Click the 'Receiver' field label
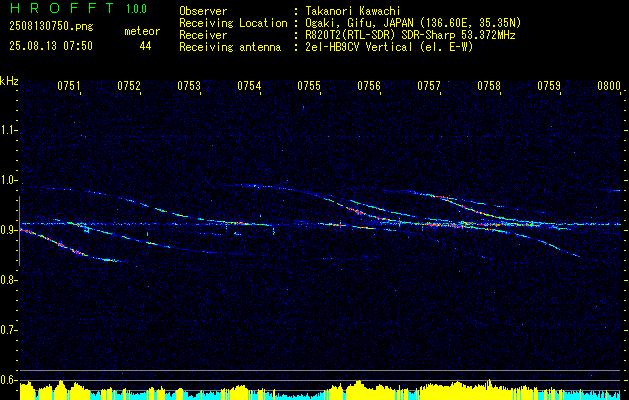Image resolution: width=629 pixels, height=400 pixels. point(203,35)
